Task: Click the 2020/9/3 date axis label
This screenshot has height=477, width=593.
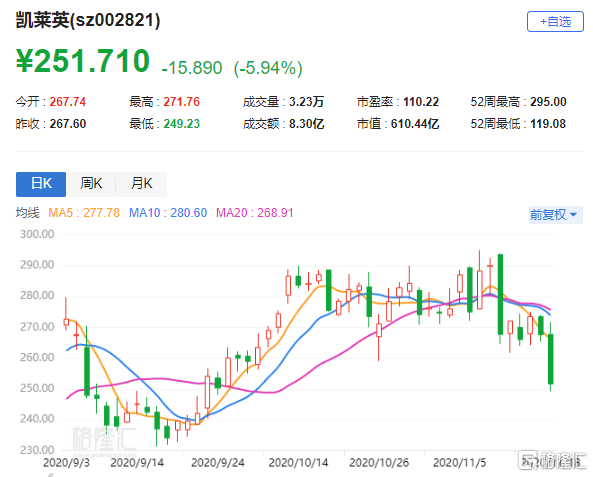Action: 66,463
